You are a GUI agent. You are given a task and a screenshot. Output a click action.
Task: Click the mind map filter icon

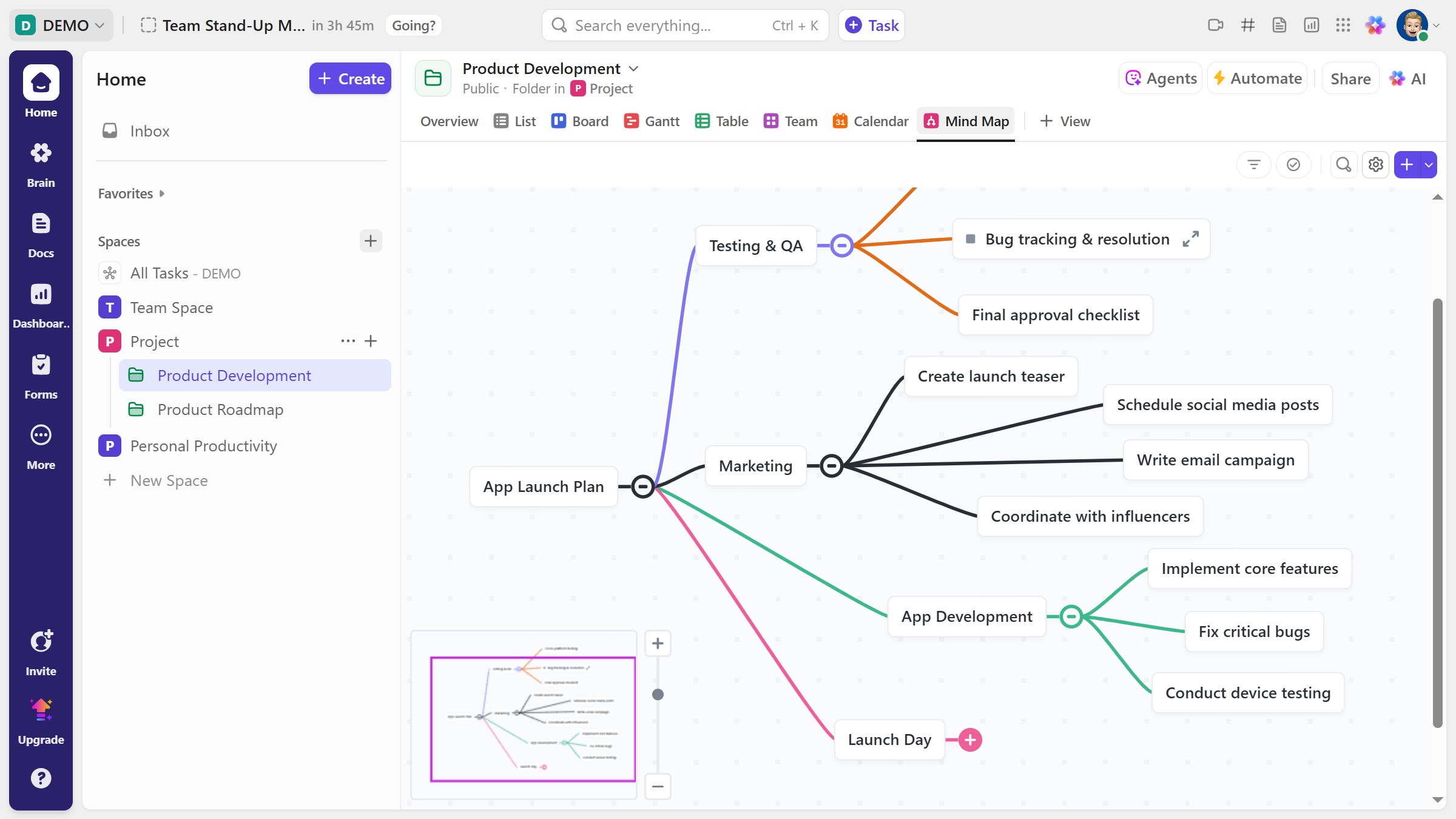click(x=1253, y=164)
